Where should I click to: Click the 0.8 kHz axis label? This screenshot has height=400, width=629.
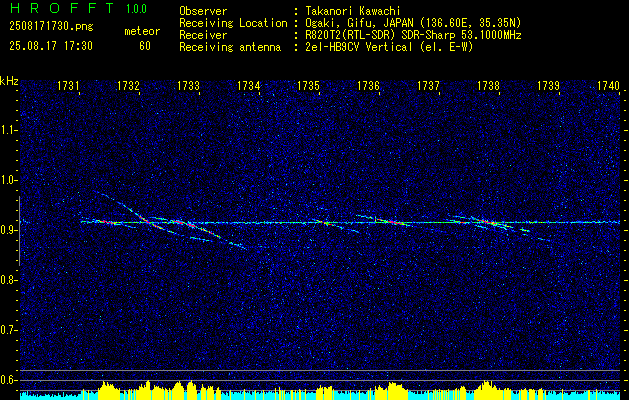tap(8, 280)
